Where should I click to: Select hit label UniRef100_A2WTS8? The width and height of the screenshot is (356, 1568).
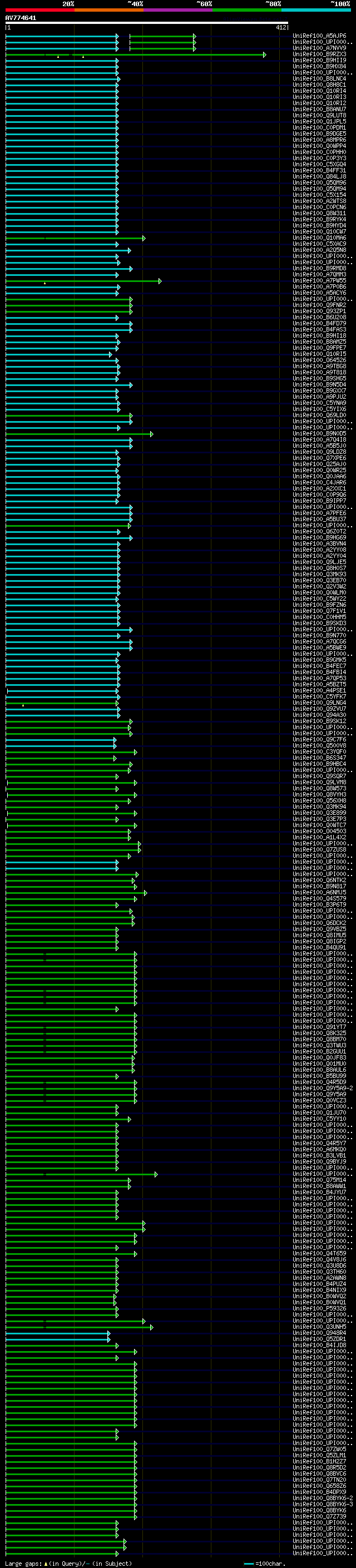coord(319,201)
